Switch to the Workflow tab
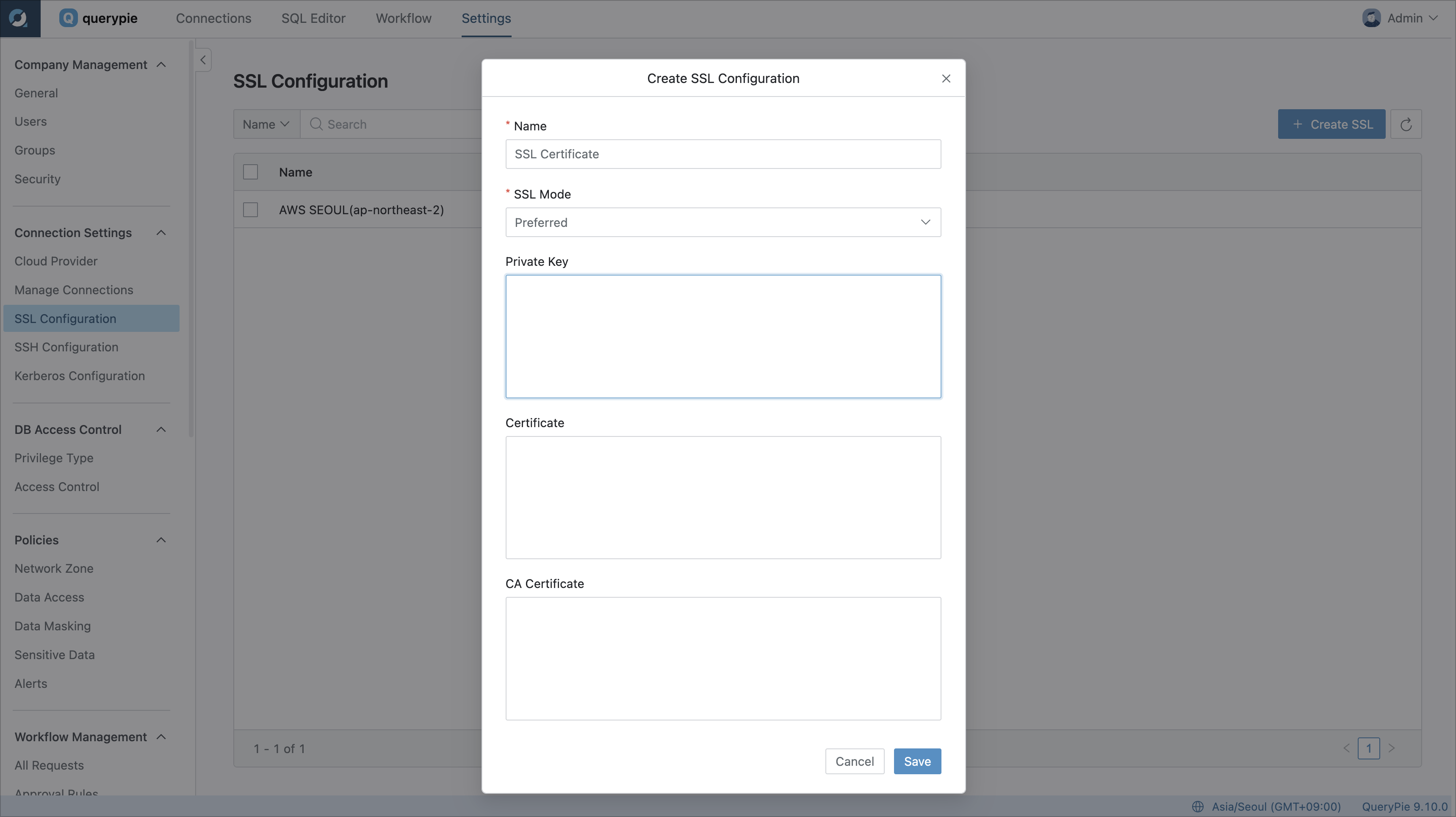The height and width of the screenshot is (817, 1456). (x=404, y=18)
